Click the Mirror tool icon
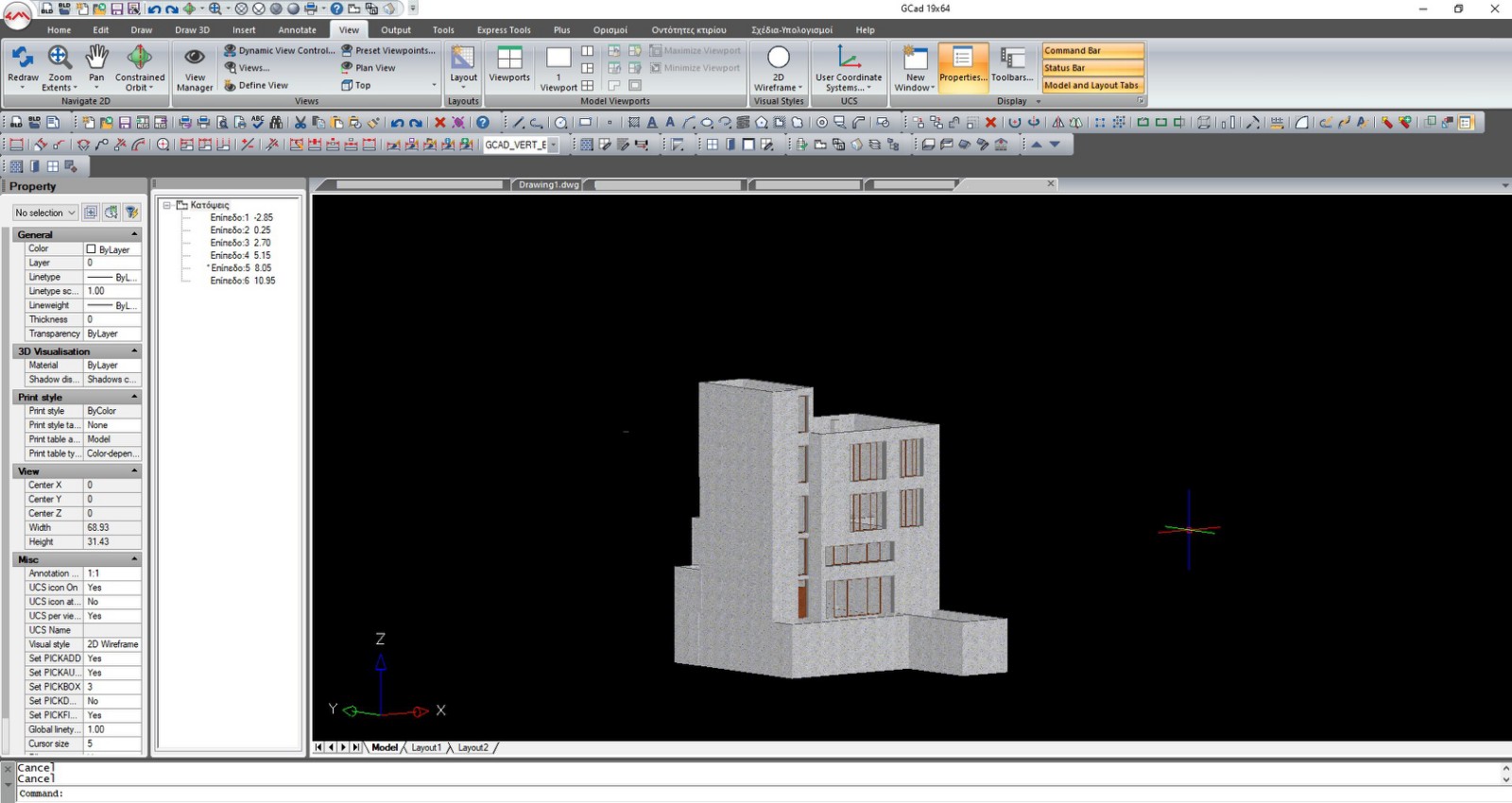 click(x=1057, y=122)
